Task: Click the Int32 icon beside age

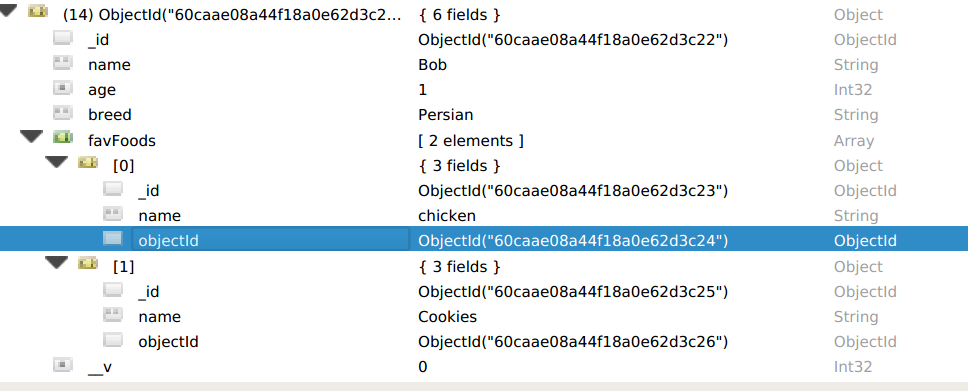Action: [x=63, y=88]
